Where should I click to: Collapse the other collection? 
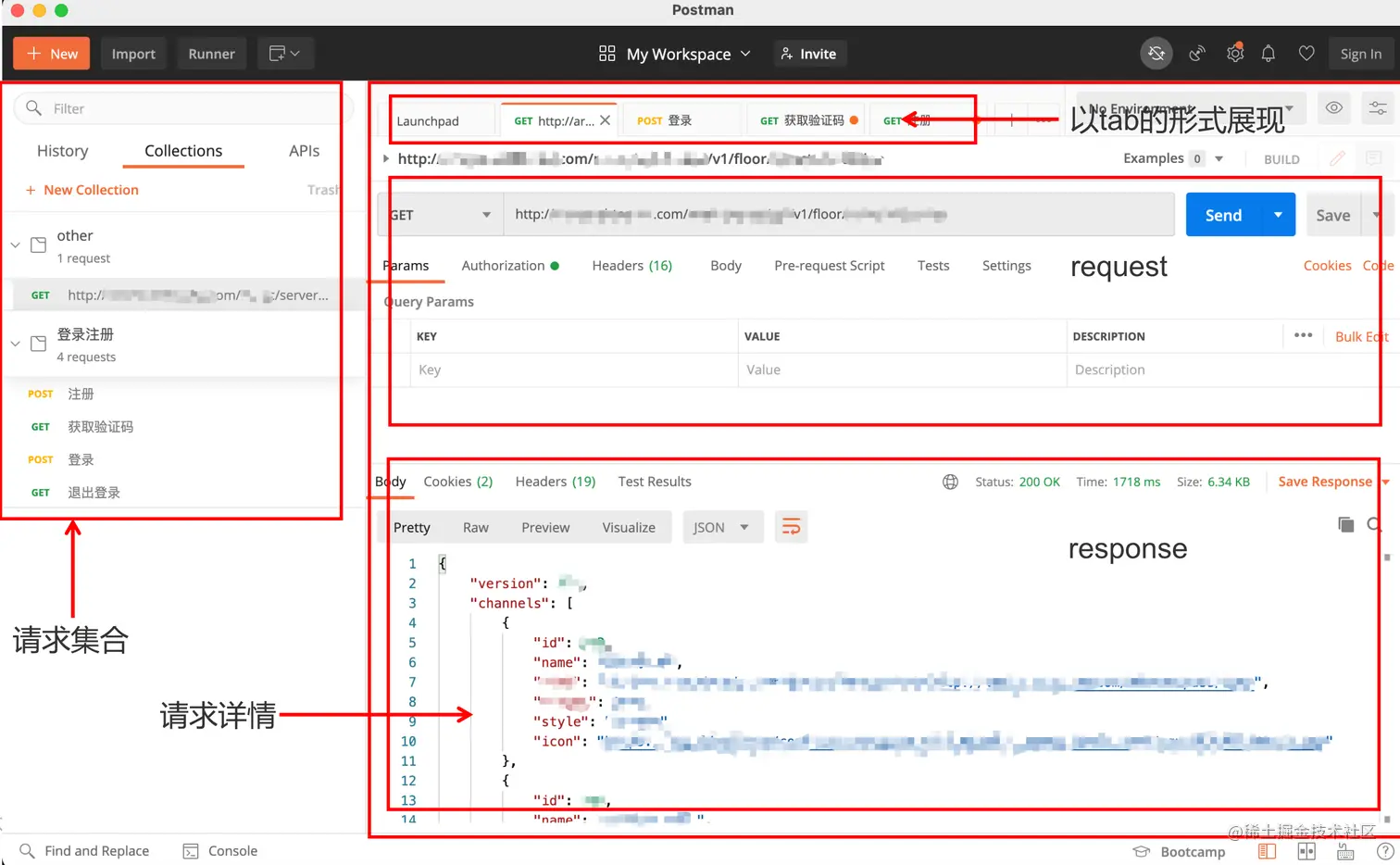[x=15, y=245]
